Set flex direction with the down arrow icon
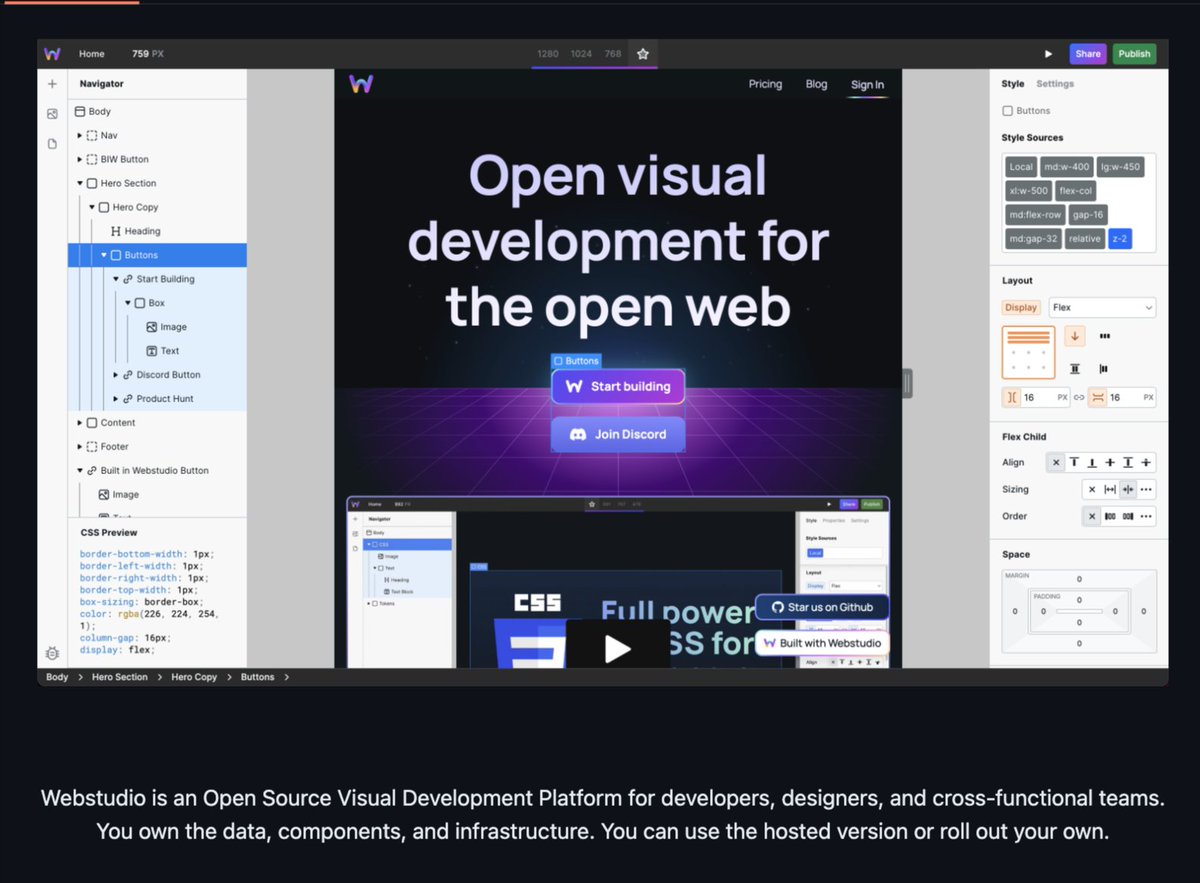The height and width of the screenshot is (883, 1200). [x=1075, y=336]
